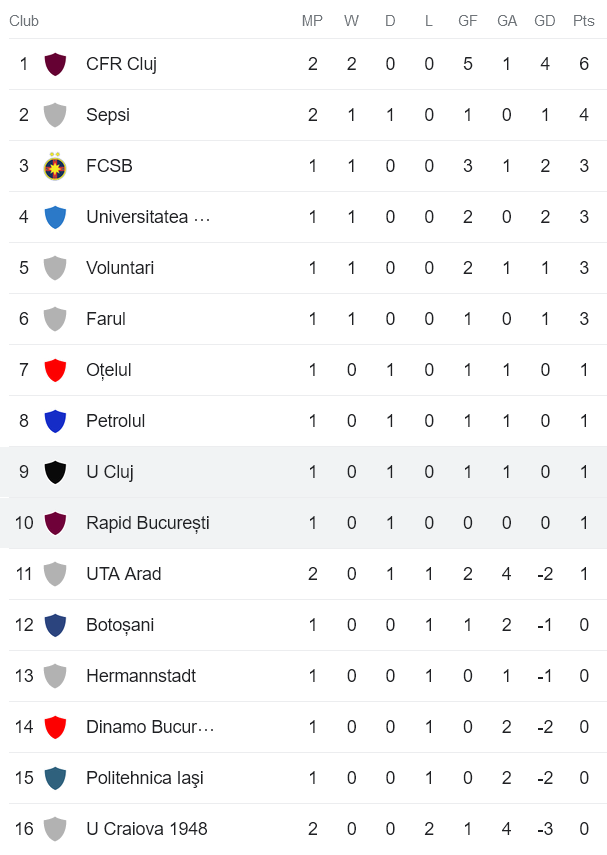Open the Sepsi team page

(108, 114)
